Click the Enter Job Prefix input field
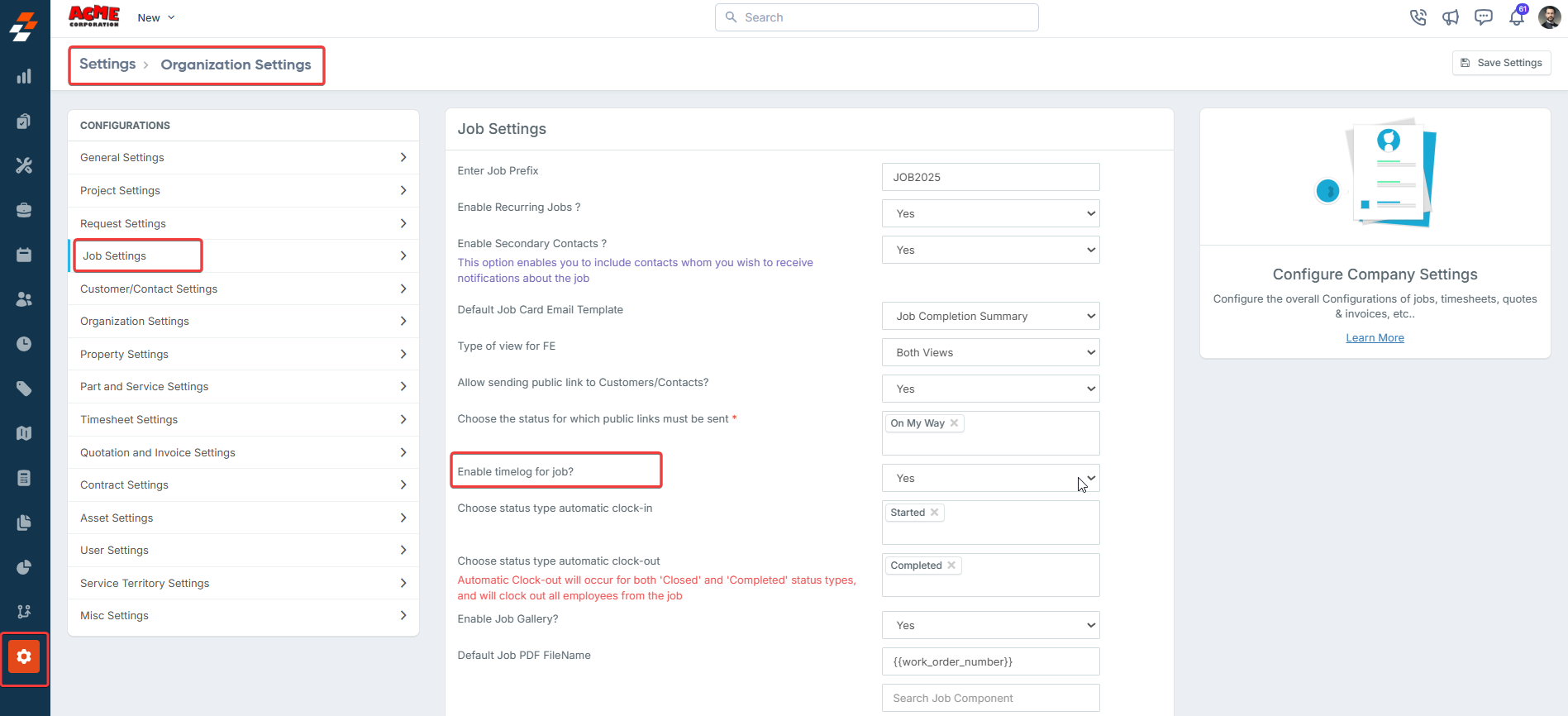Screen dimensions: 1568x716 pos(990,177)
